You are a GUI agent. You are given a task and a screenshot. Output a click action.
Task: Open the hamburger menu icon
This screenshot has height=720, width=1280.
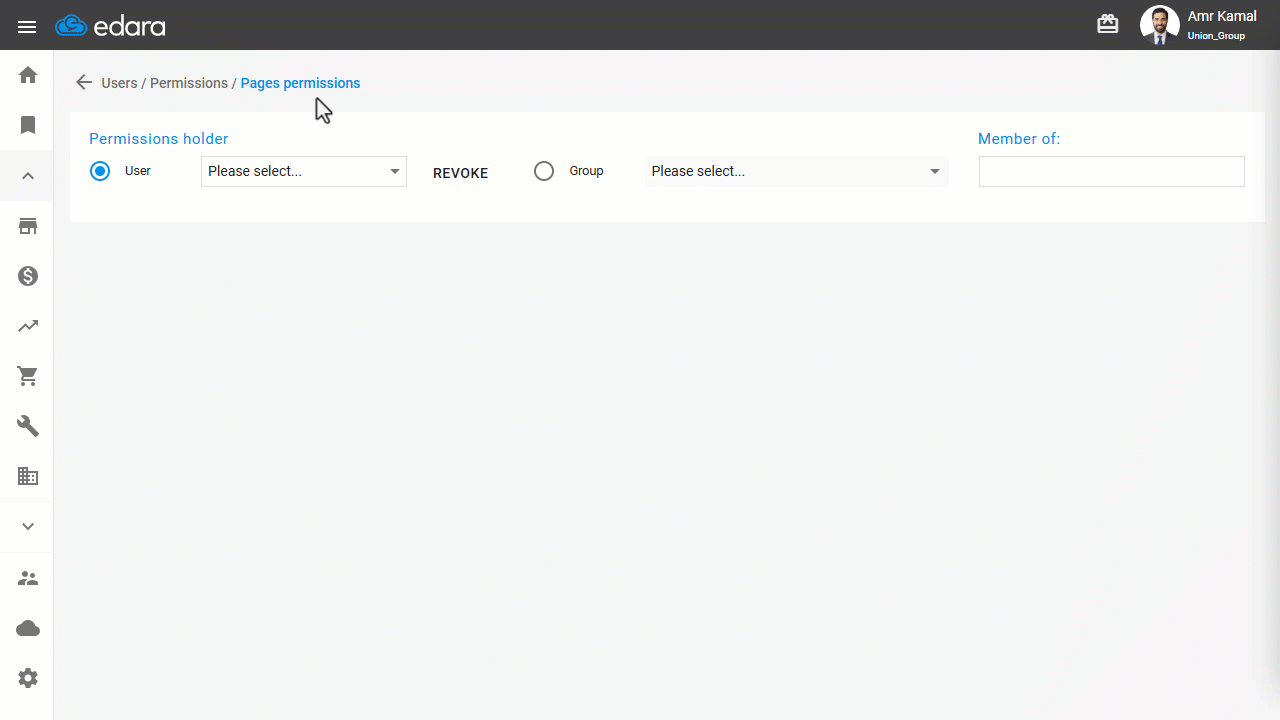[27, 27]
